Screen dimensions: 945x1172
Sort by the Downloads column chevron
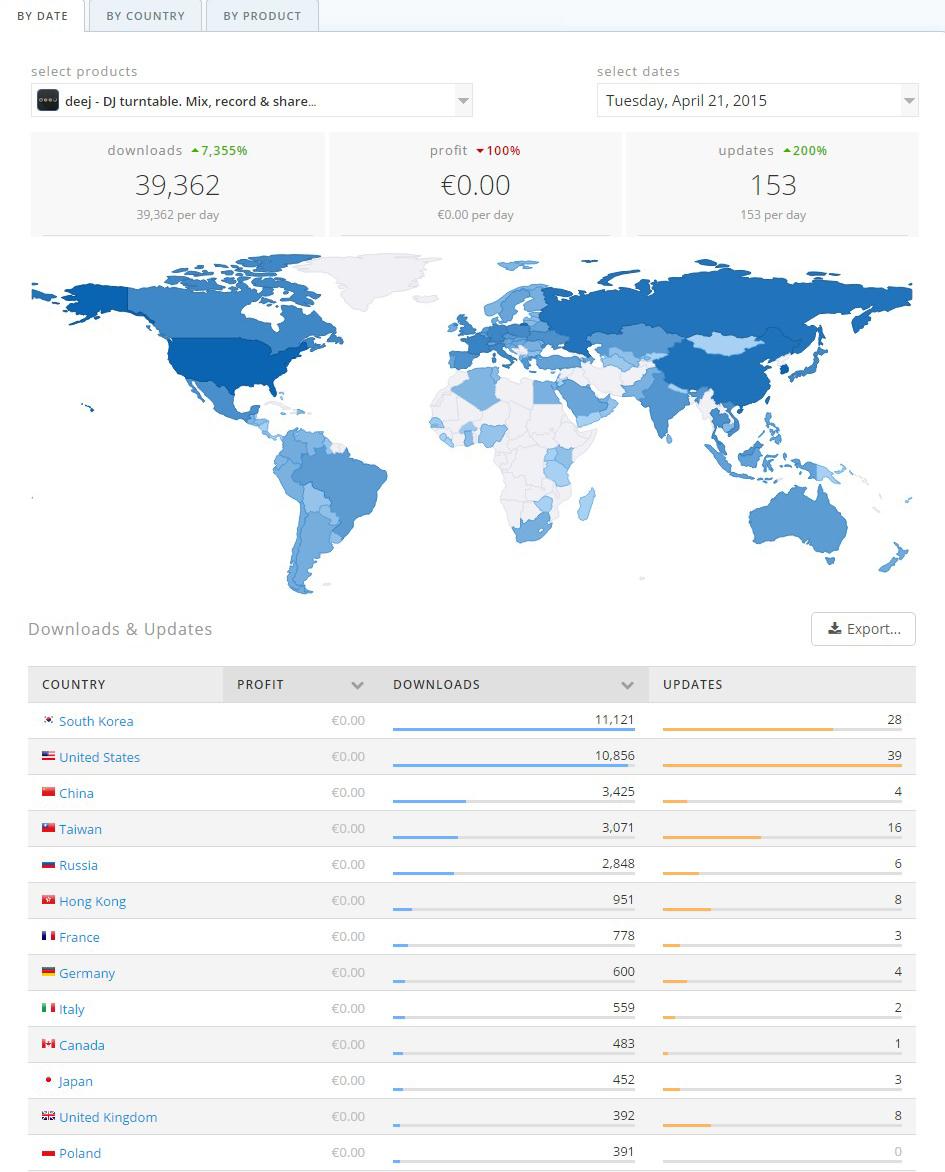pyautogui.click(x=627, y=685)
